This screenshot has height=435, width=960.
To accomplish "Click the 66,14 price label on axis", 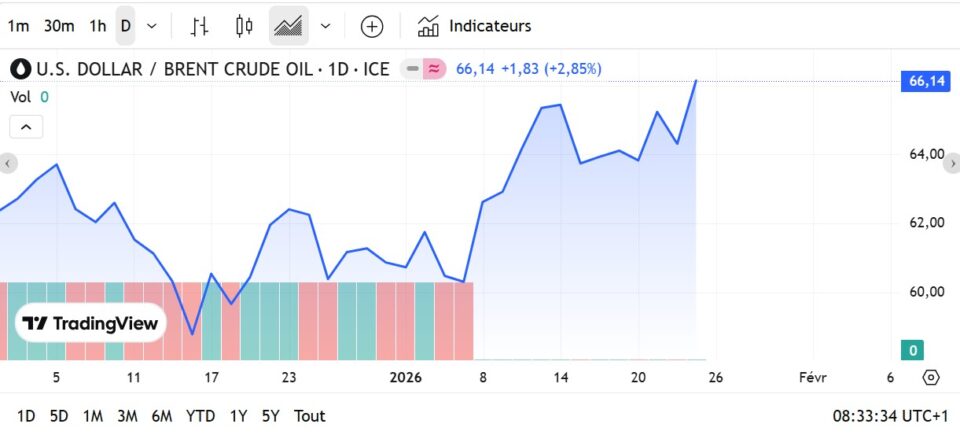I will [x=927, y=82].
